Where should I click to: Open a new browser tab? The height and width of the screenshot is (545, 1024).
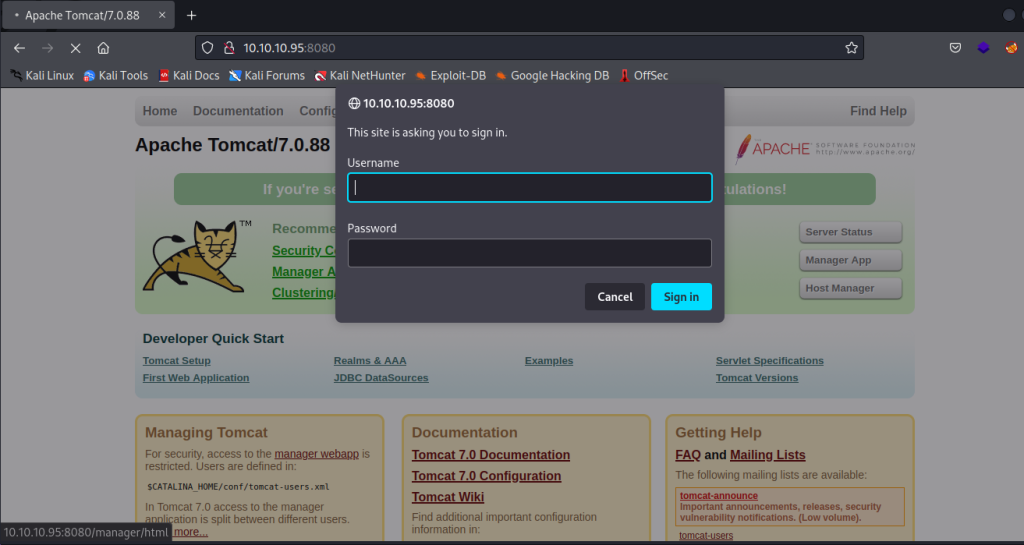(191, 15)
